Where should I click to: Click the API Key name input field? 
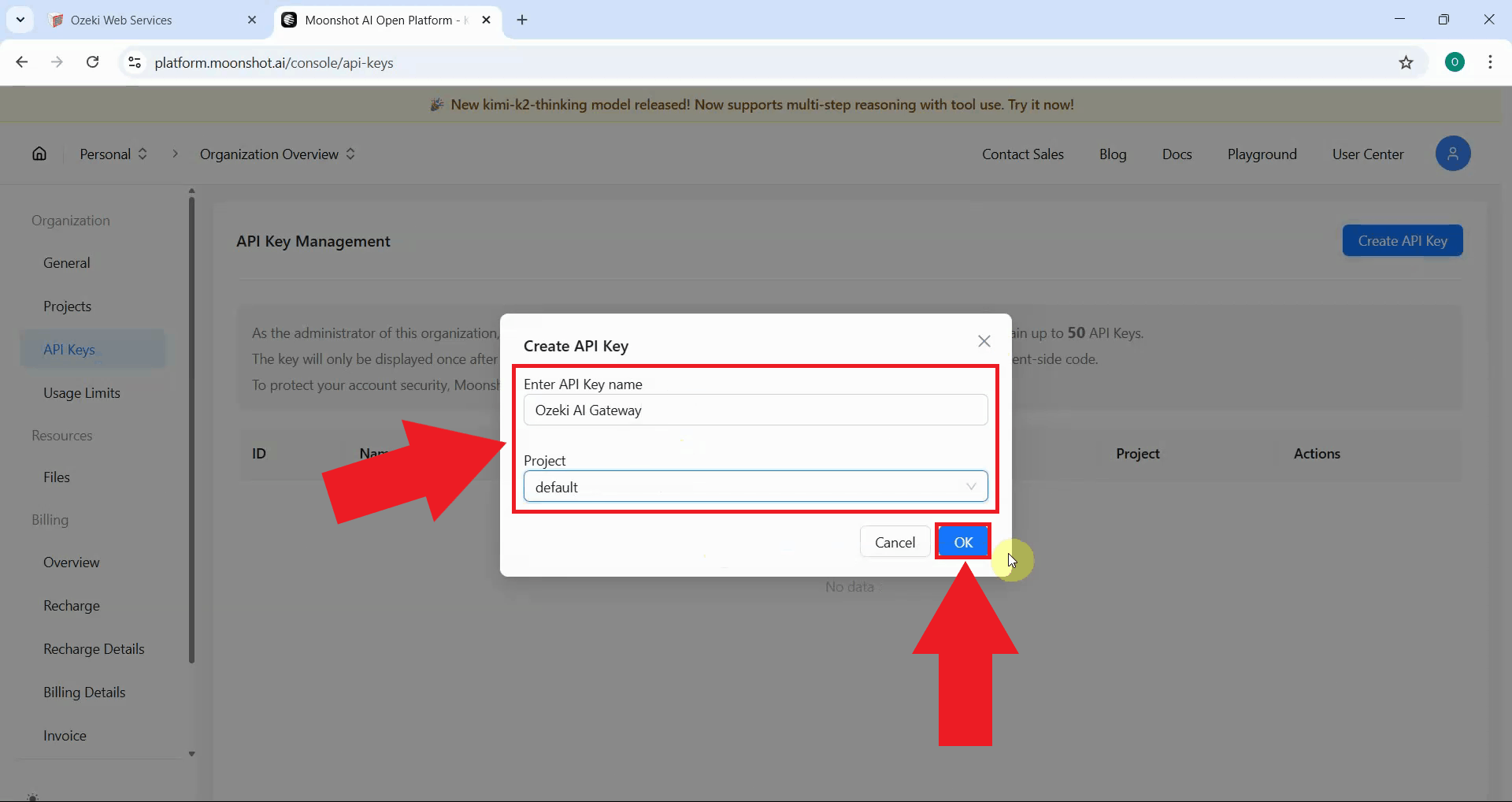pos(754,410)
